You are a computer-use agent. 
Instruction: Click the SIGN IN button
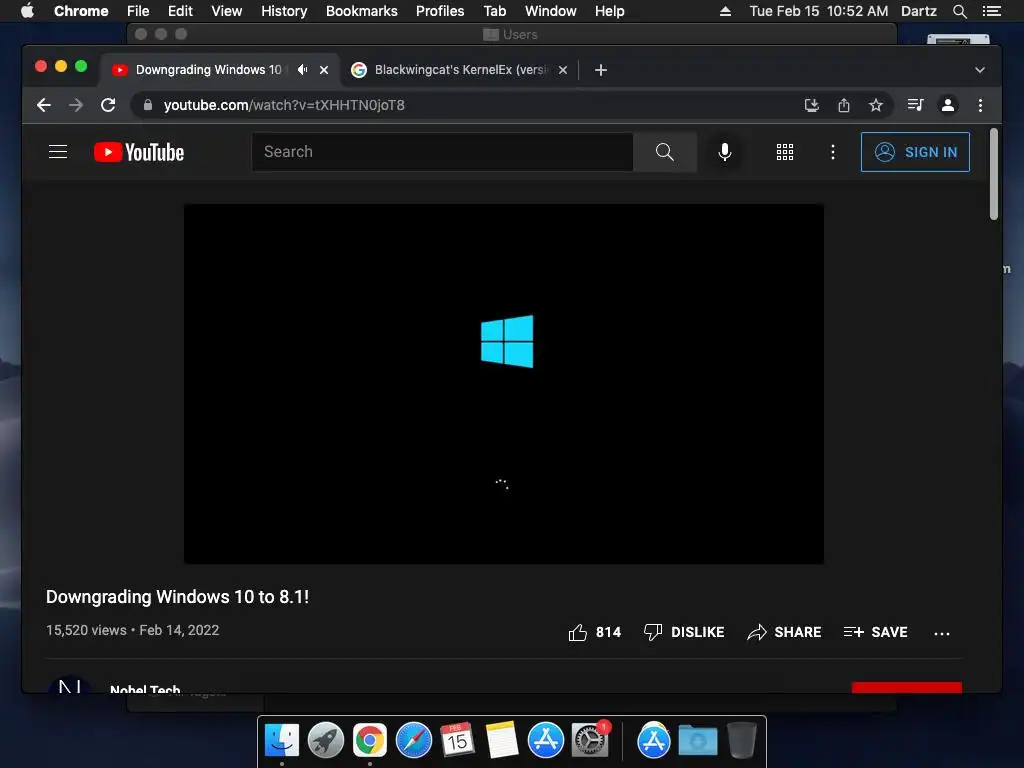pyautogui.click(x=915, y=152)
